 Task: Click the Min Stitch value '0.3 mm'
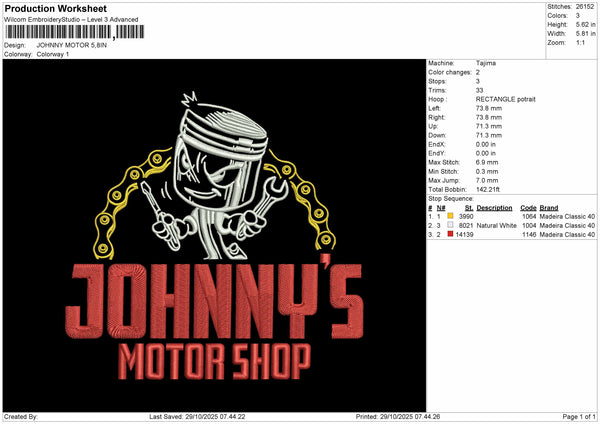tap(487, 171)
